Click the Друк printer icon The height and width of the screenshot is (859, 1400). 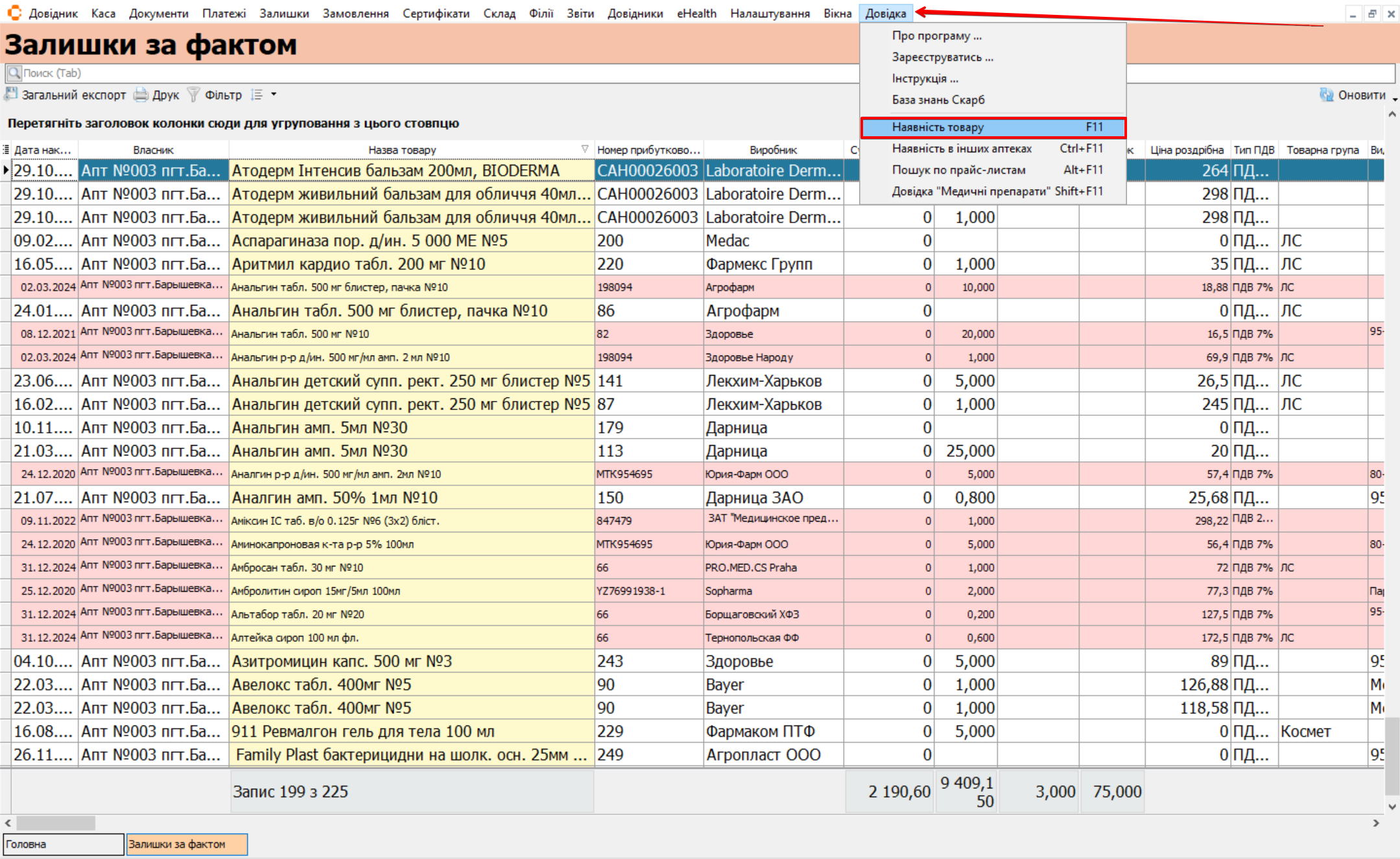(x=141, y=95)
